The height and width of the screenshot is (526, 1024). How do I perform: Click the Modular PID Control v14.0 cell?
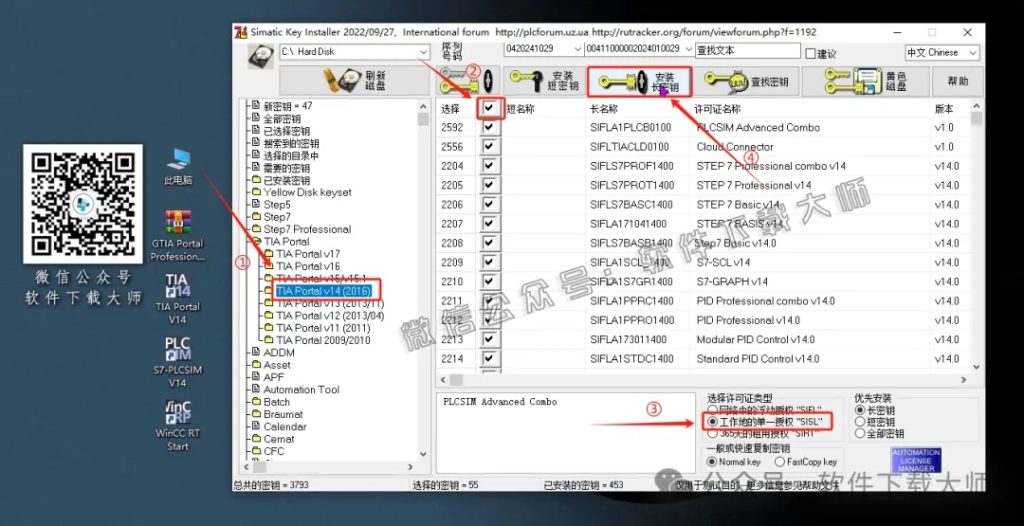[755, 340]
